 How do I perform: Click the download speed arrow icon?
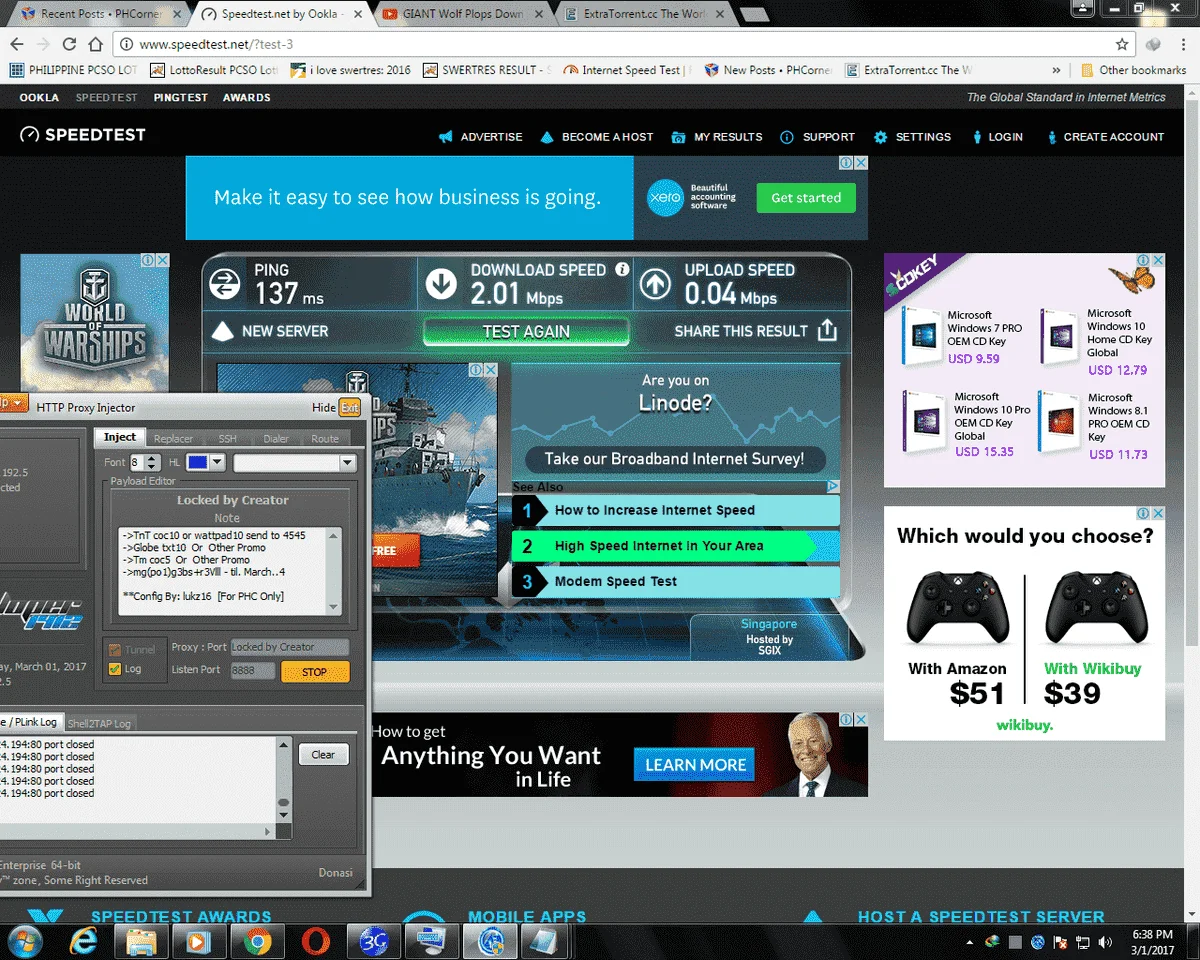click(x=441, y=284)
